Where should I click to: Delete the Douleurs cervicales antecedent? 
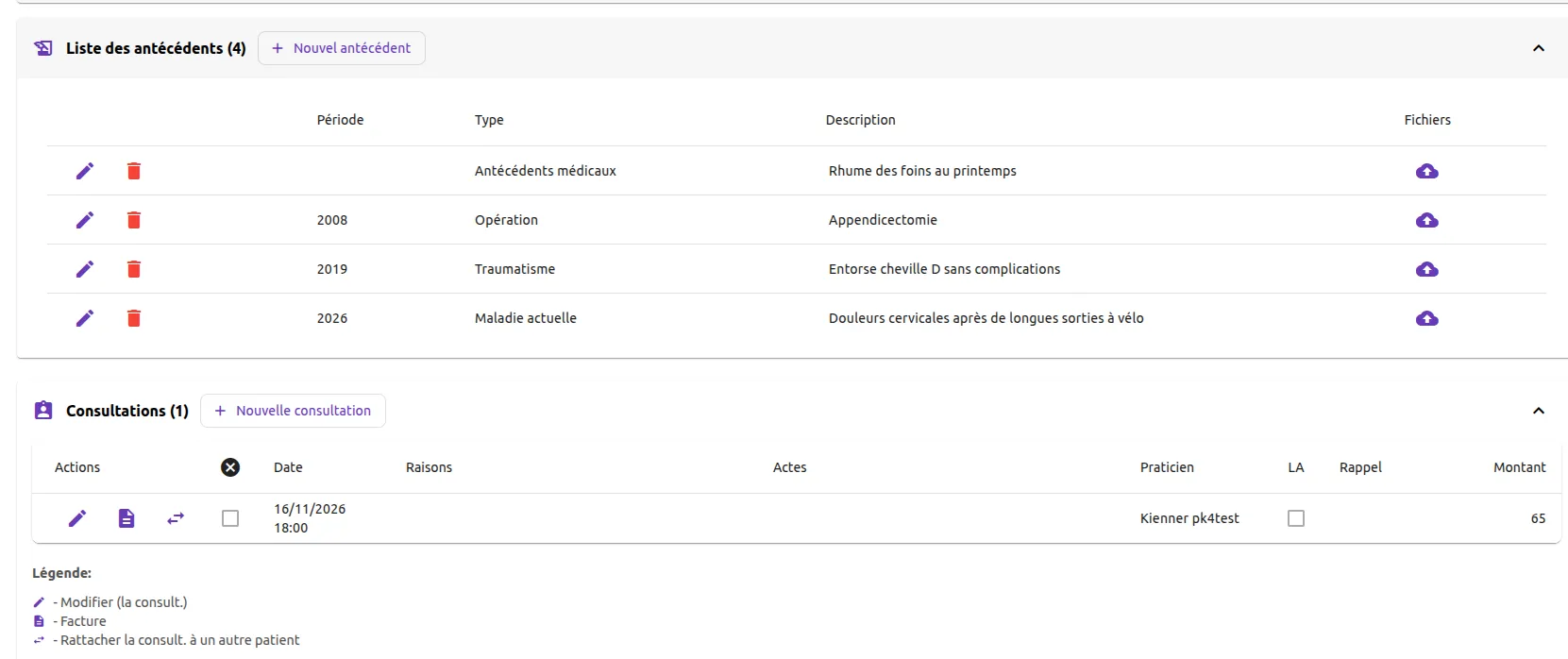pyautogui.click(x=134, y=318)
